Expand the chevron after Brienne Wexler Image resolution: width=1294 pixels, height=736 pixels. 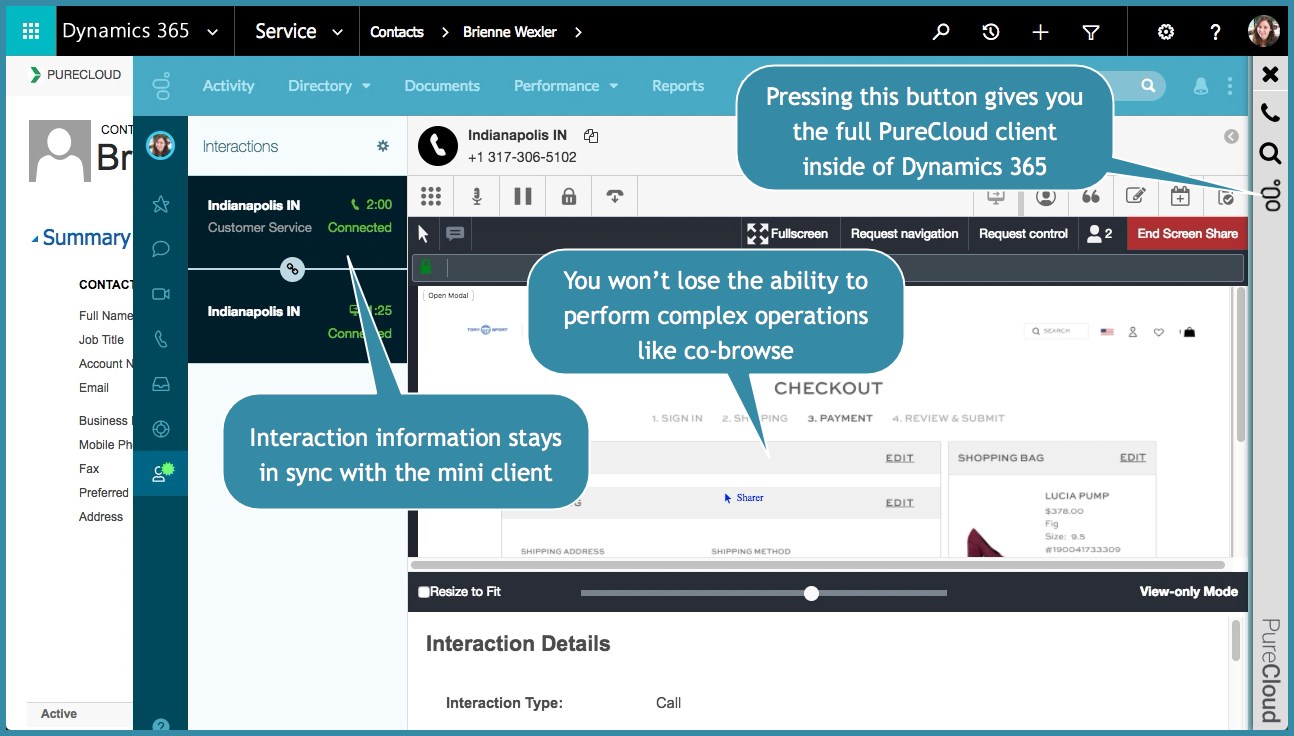click(578, 32)
